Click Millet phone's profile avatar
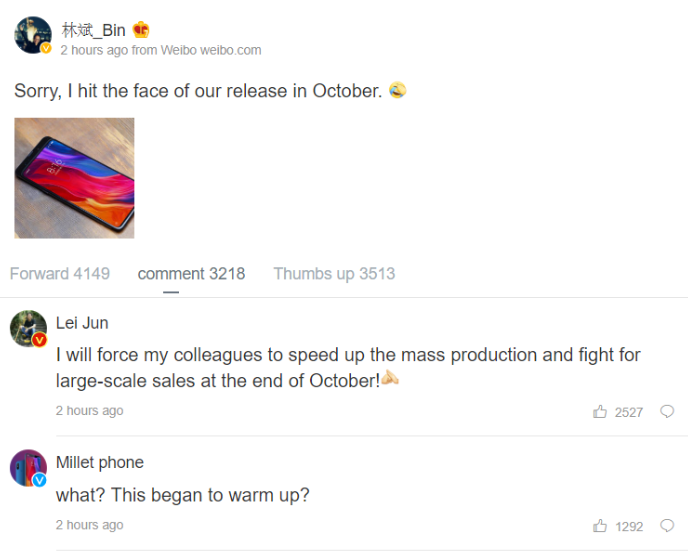The width and height of the screenshot is (688, 559). [x=28, y=467]
